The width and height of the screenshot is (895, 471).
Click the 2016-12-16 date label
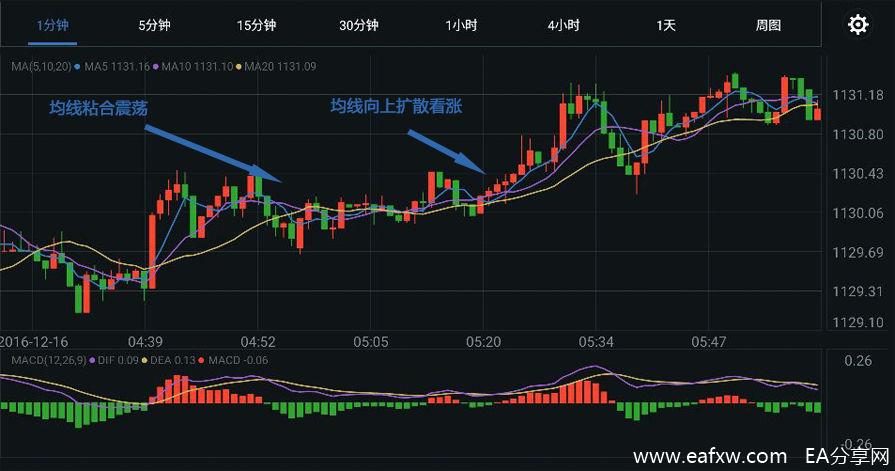(34, 342)
